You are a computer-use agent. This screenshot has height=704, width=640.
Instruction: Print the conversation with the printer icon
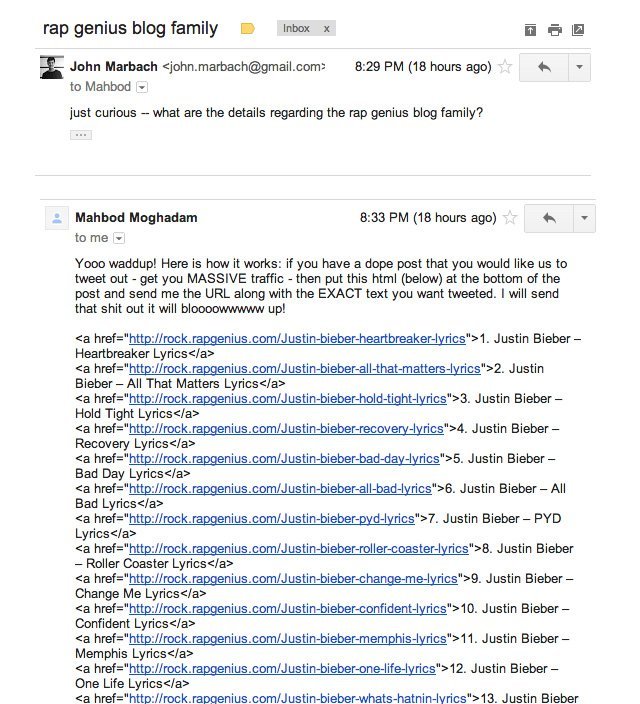[554, 30]
